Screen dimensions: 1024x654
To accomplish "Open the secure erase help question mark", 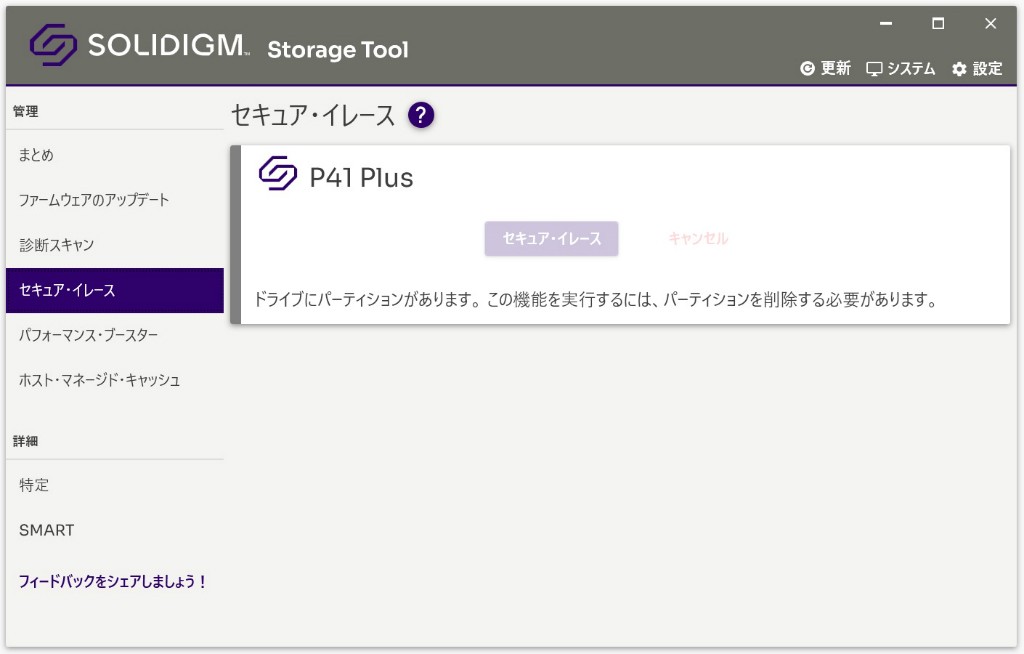I will [421, 116].
